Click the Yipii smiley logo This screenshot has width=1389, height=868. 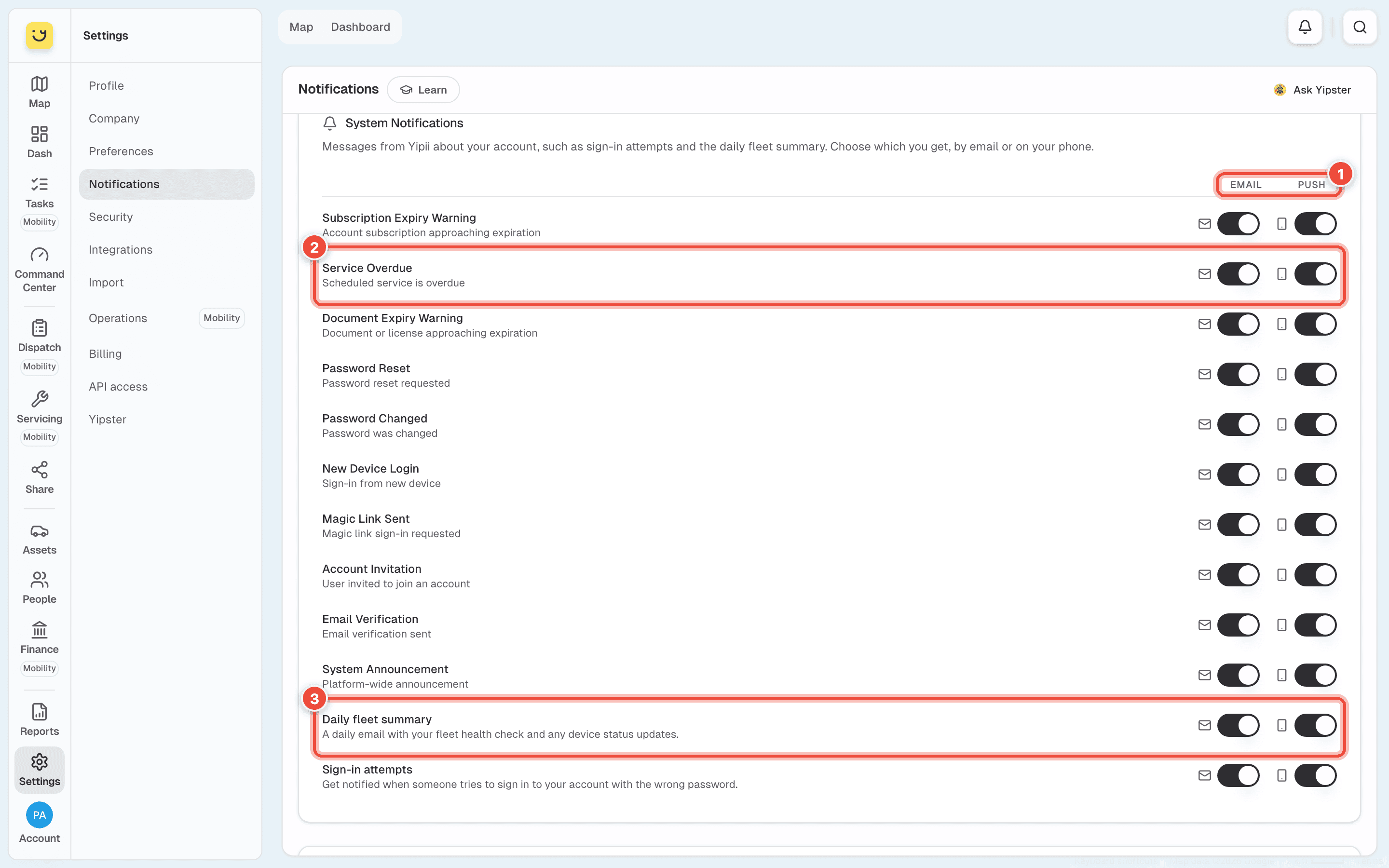click(39, 36)
